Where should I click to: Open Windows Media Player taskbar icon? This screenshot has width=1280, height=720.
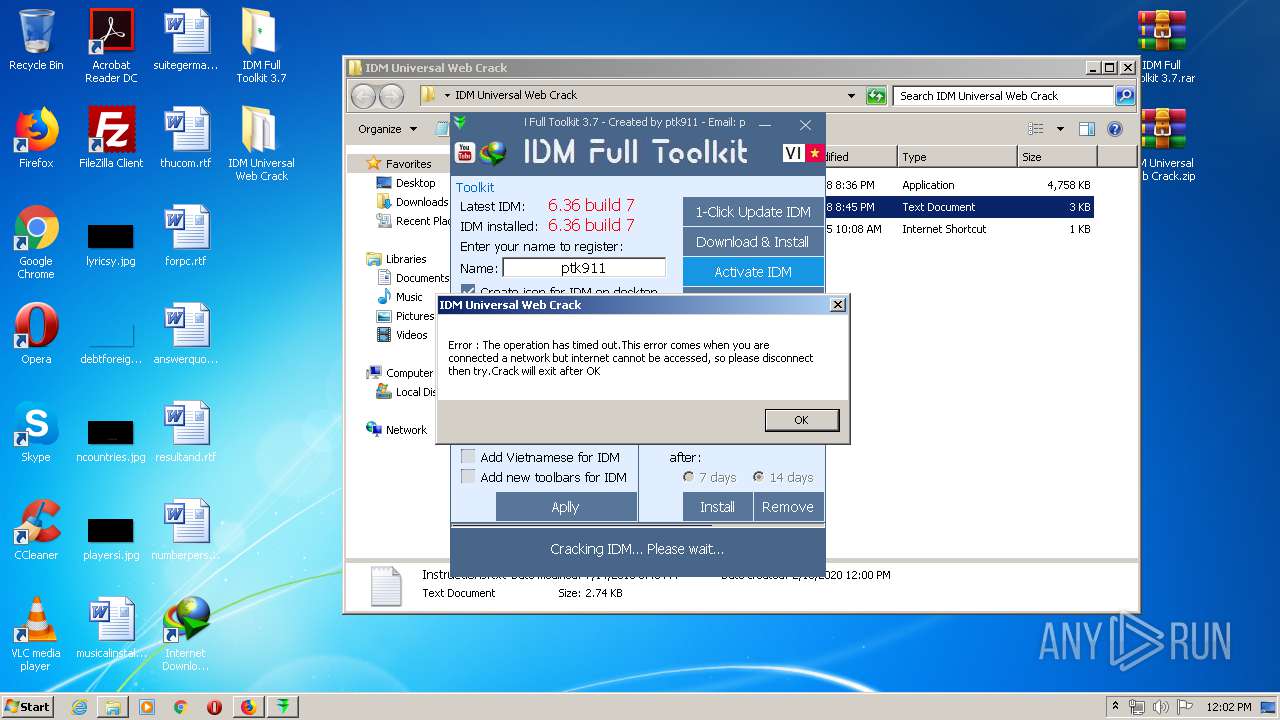147,707
